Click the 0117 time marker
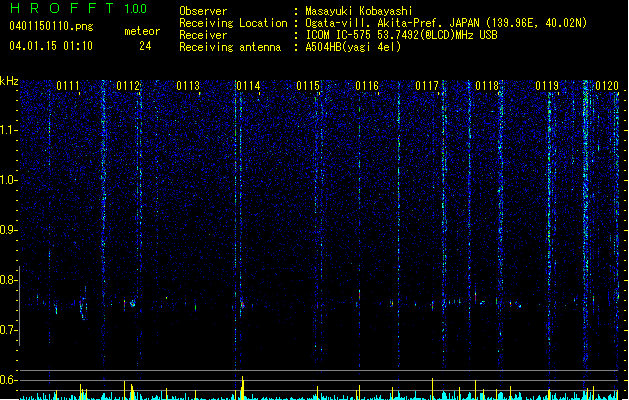The image size is (629, 400). (427, 86)
